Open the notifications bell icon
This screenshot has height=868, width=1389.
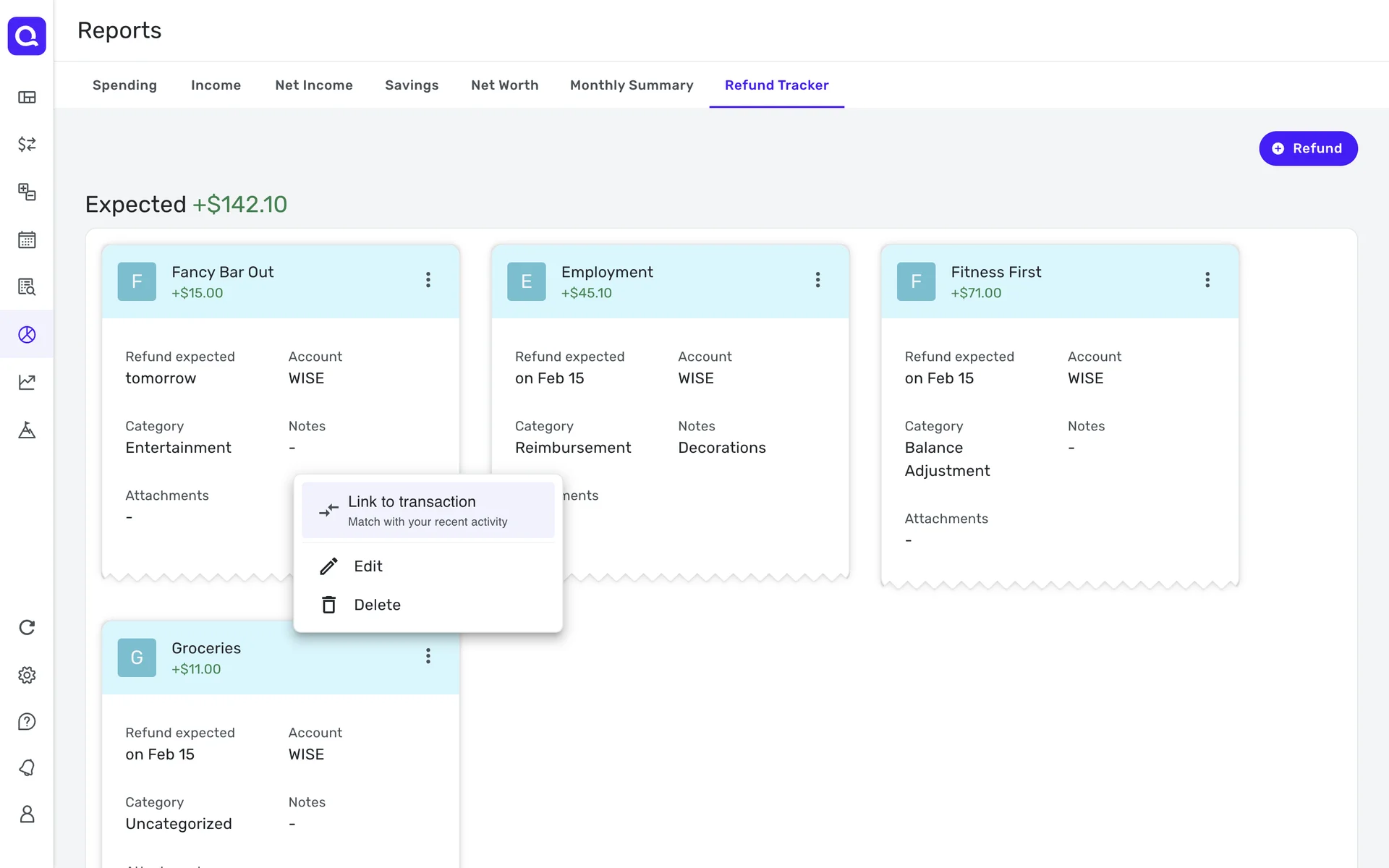click(x=27, y=767)
